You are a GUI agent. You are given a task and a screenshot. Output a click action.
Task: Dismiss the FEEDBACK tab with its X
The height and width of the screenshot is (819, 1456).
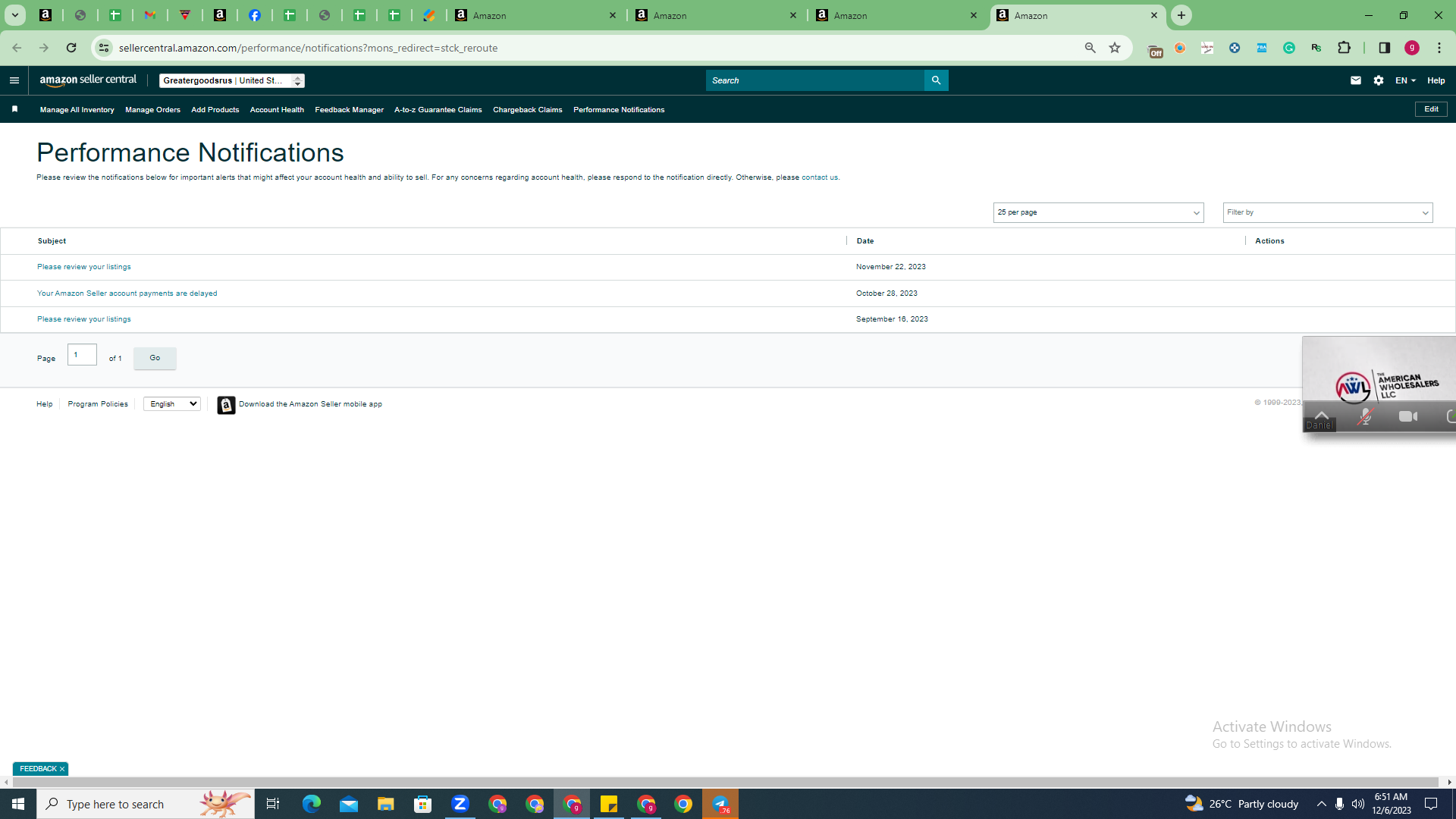(x=62, y=769)
